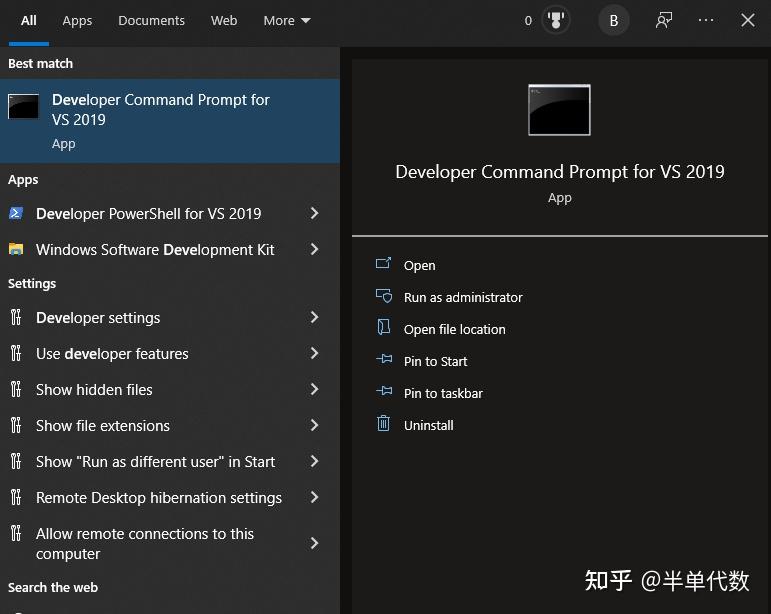Viewport: 771px width, 614px height.
Task: Open Show "Run as different user" in Start
Action: (x=170, y=461)
